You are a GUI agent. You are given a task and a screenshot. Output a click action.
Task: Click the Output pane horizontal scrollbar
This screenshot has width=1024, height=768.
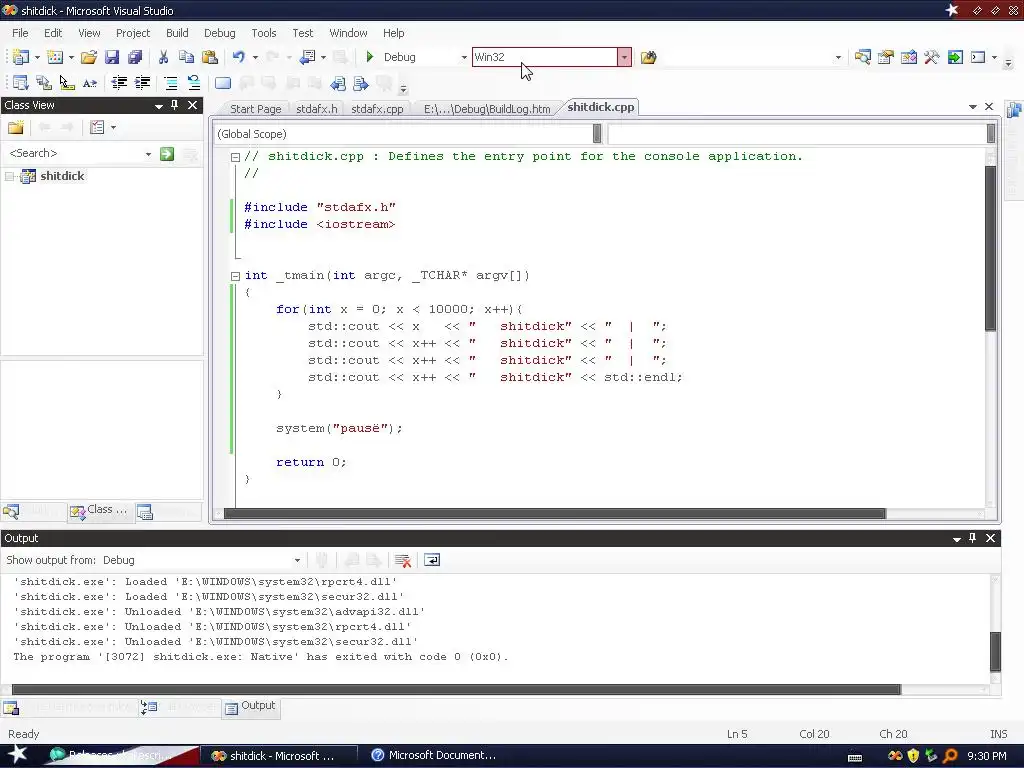click(x=456, y=690)
